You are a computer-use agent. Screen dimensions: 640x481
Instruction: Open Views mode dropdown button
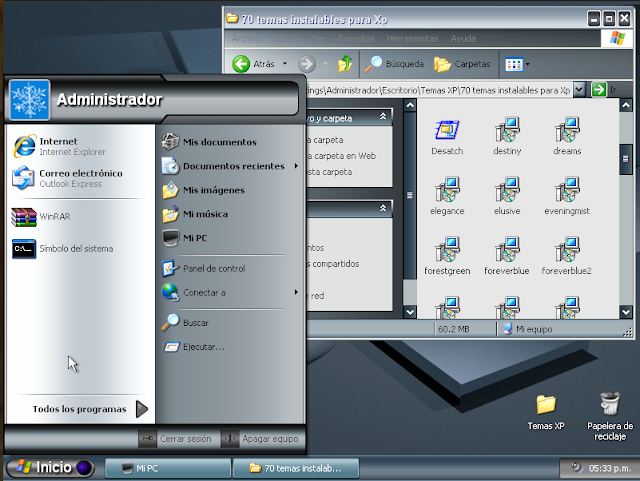(x=517, y=64)
